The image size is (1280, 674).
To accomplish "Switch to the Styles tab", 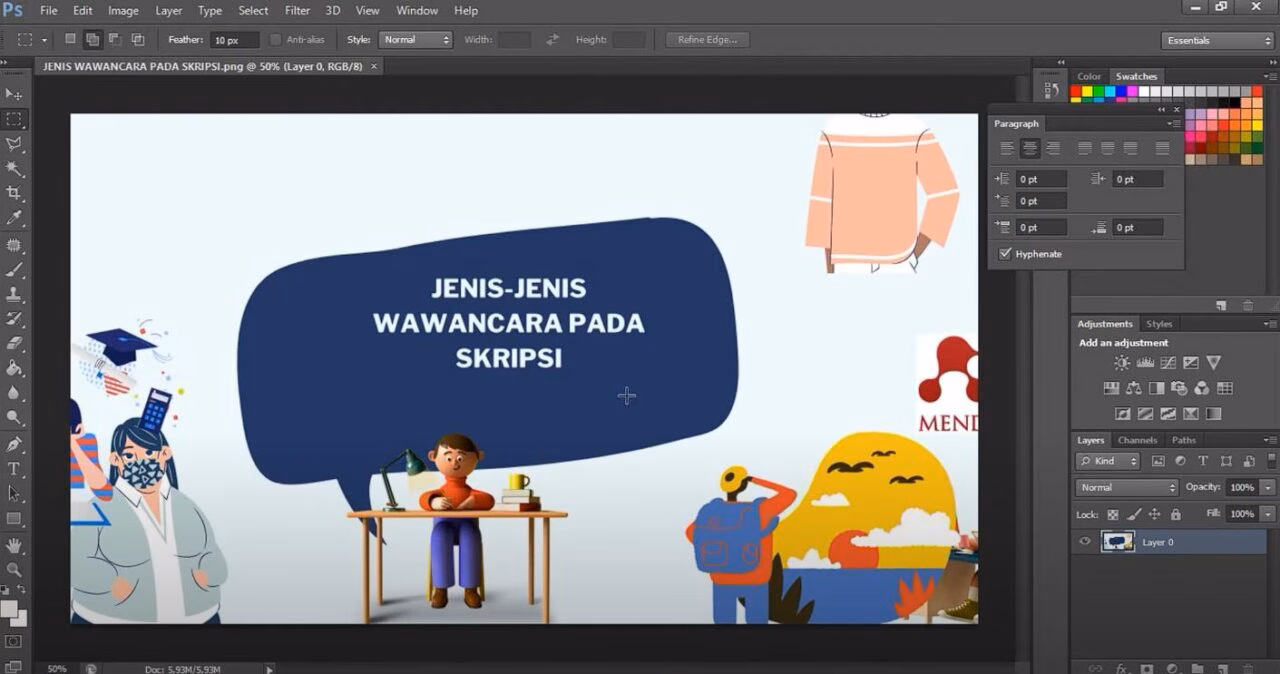I will [1159, 324].
